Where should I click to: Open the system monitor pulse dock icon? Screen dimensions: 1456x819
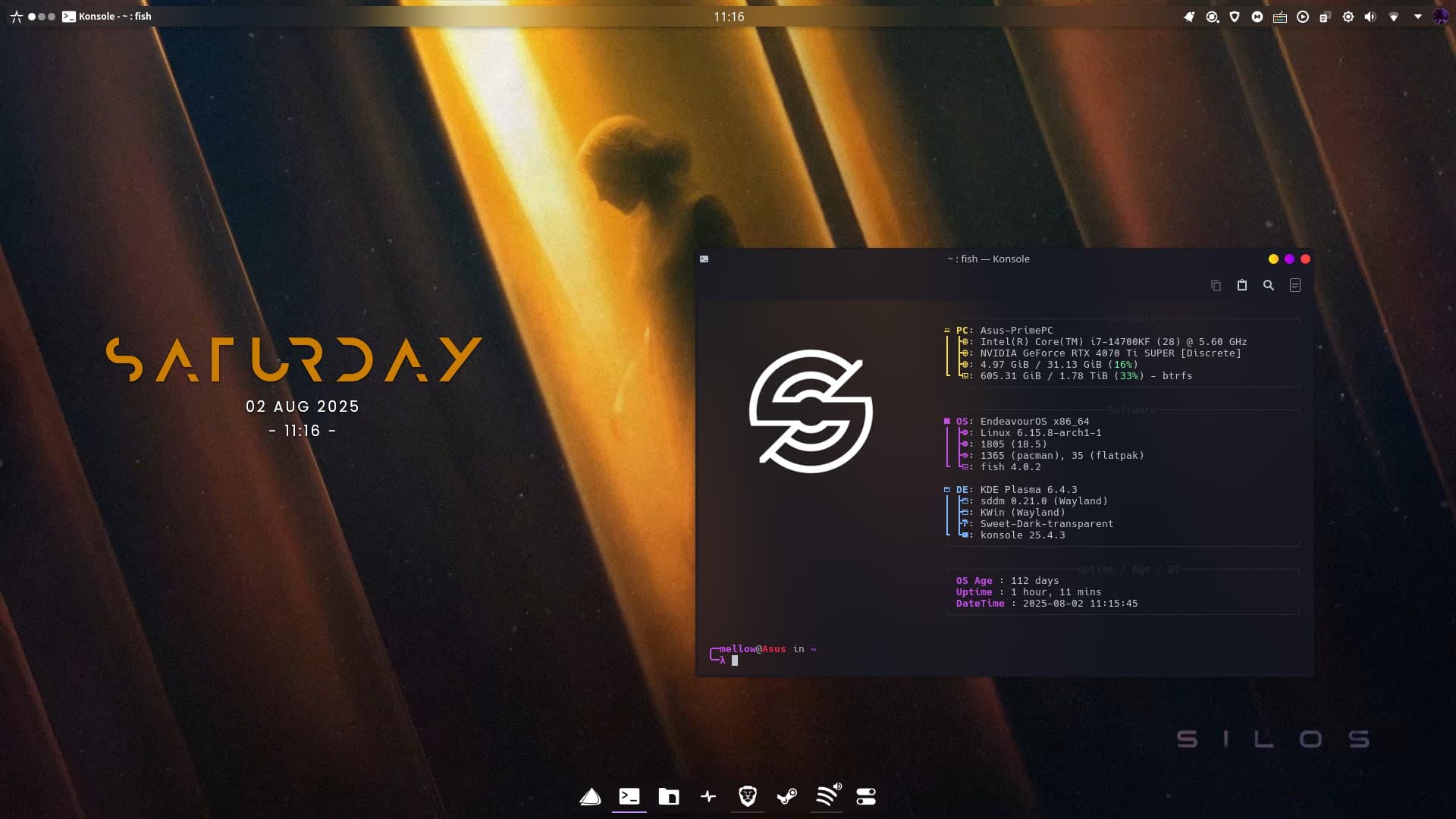pyautogui.click(x=708, y=796)
